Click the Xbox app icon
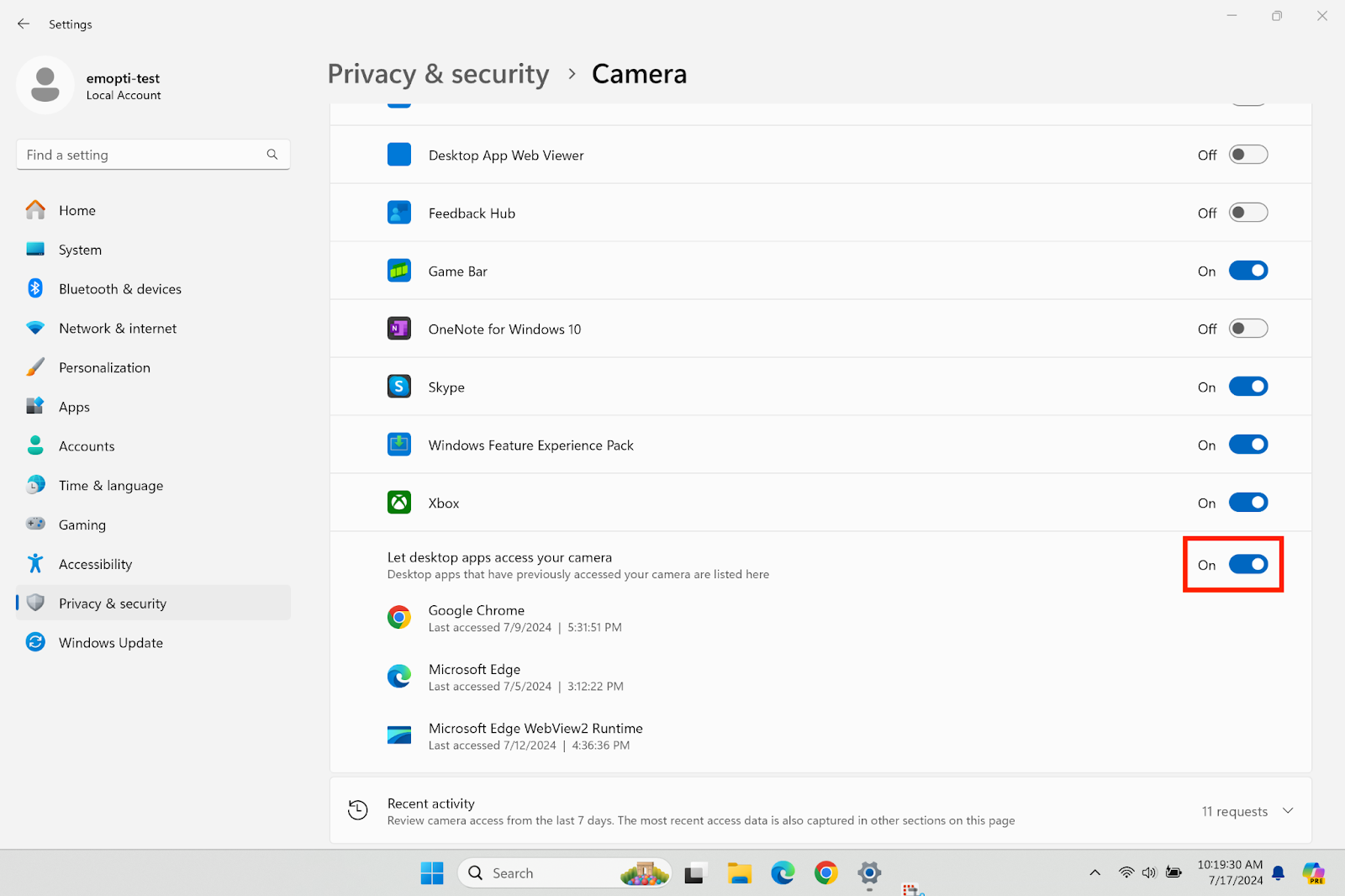The height and width of the screenshot is (896, 1345). [399, 503]
